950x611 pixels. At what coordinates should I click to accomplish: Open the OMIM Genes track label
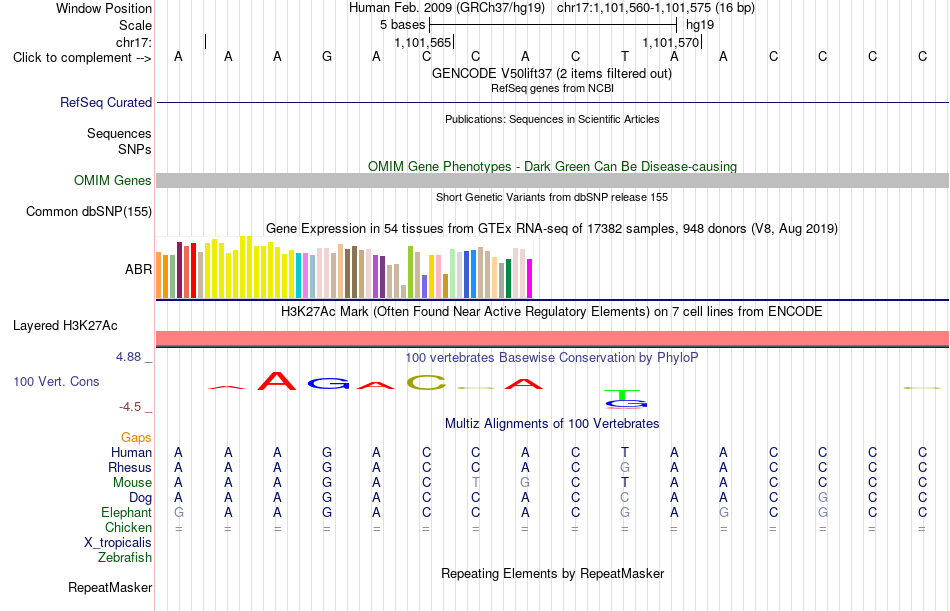[x=113, y=181]
